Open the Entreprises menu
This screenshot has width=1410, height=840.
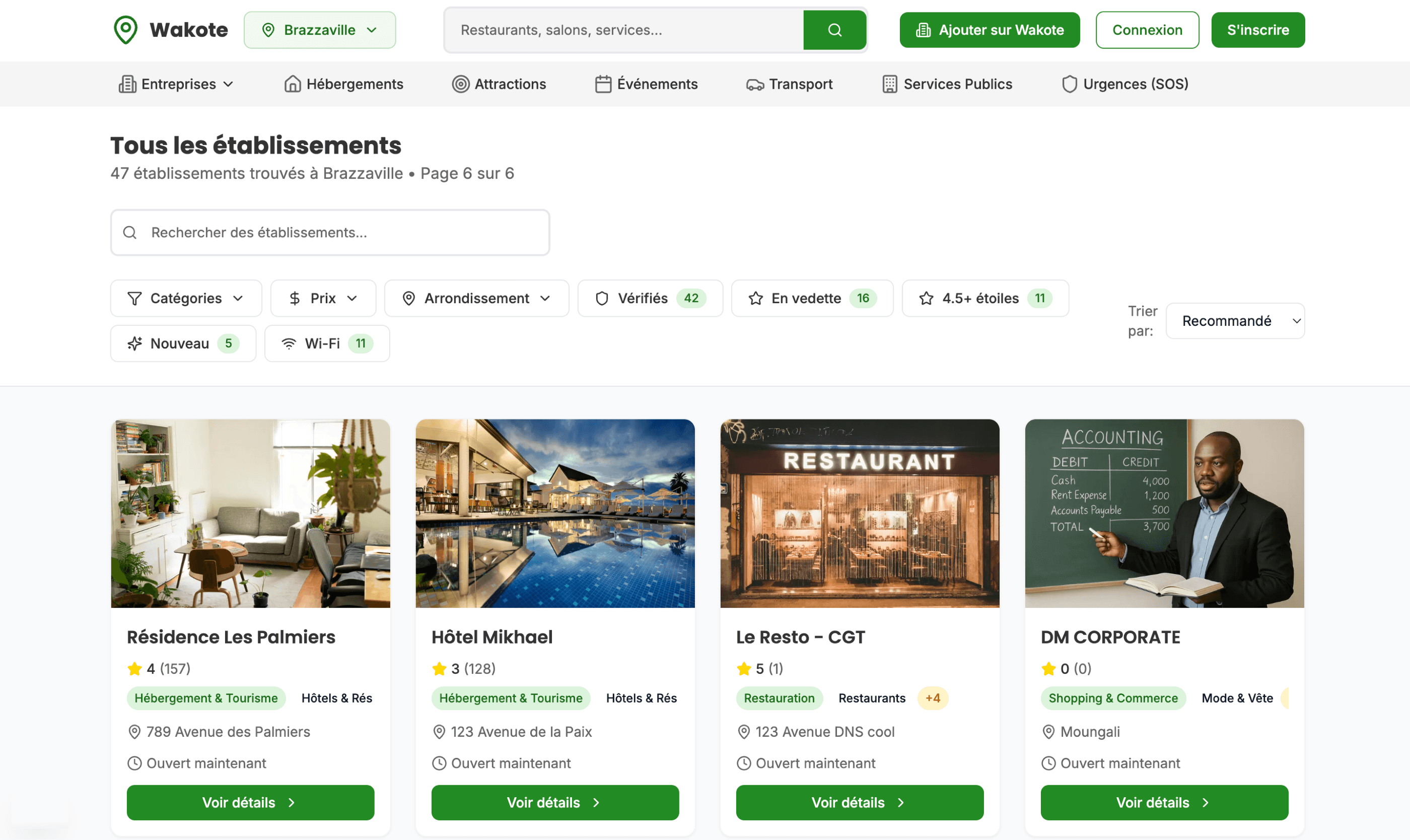tap(177, 84)
